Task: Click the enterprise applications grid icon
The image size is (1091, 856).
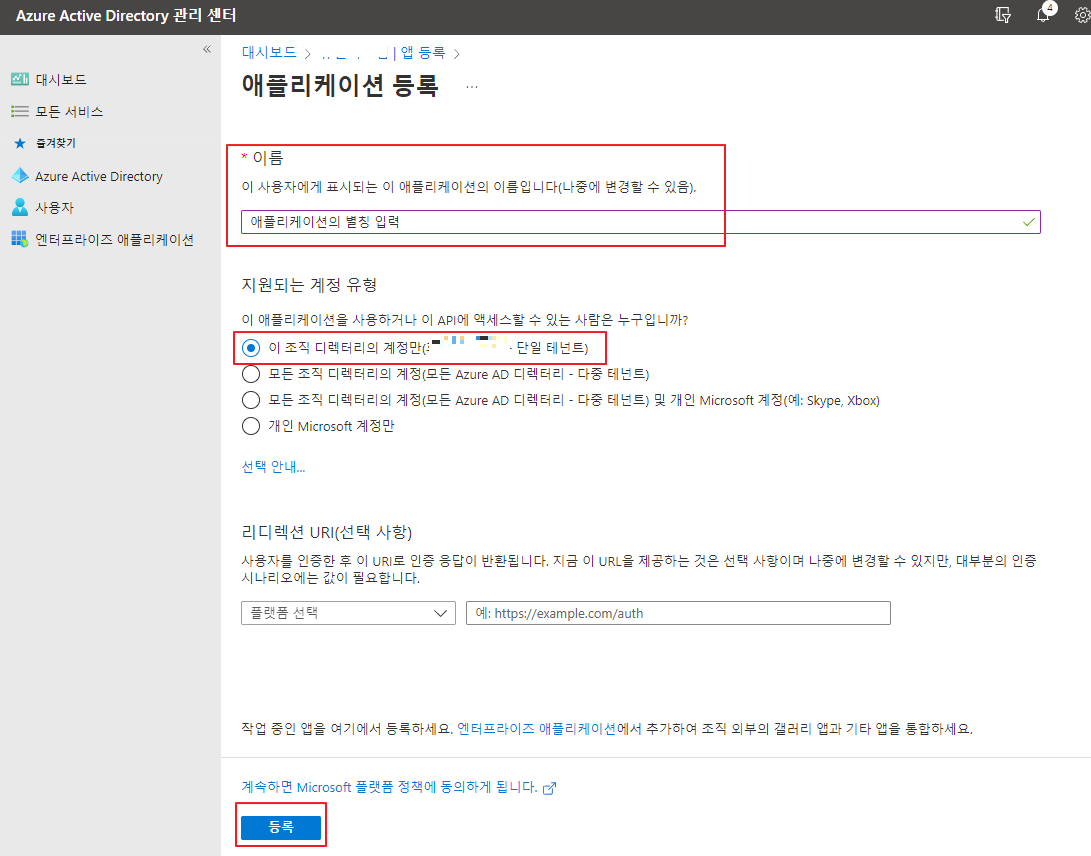Action: click(x=20, y=239)
